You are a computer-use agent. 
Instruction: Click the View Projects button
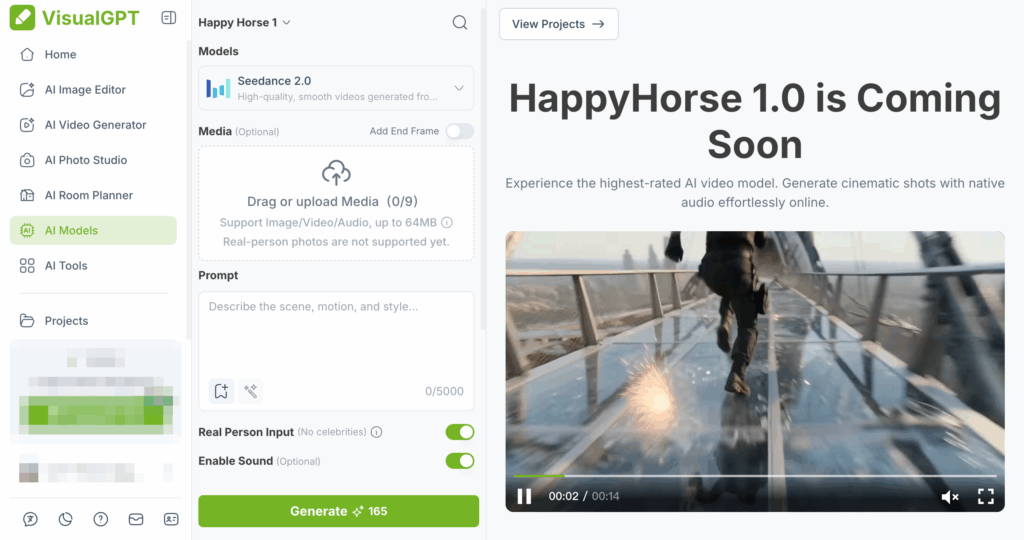[558, 24]
